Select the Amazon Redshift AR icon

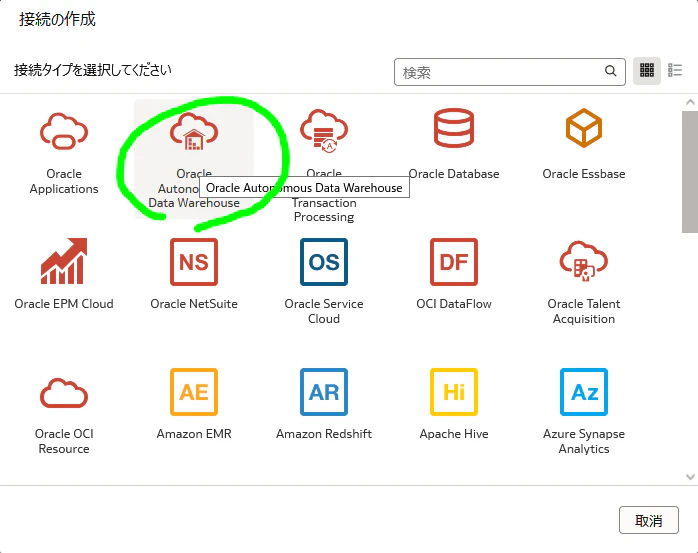coord(324,392)
